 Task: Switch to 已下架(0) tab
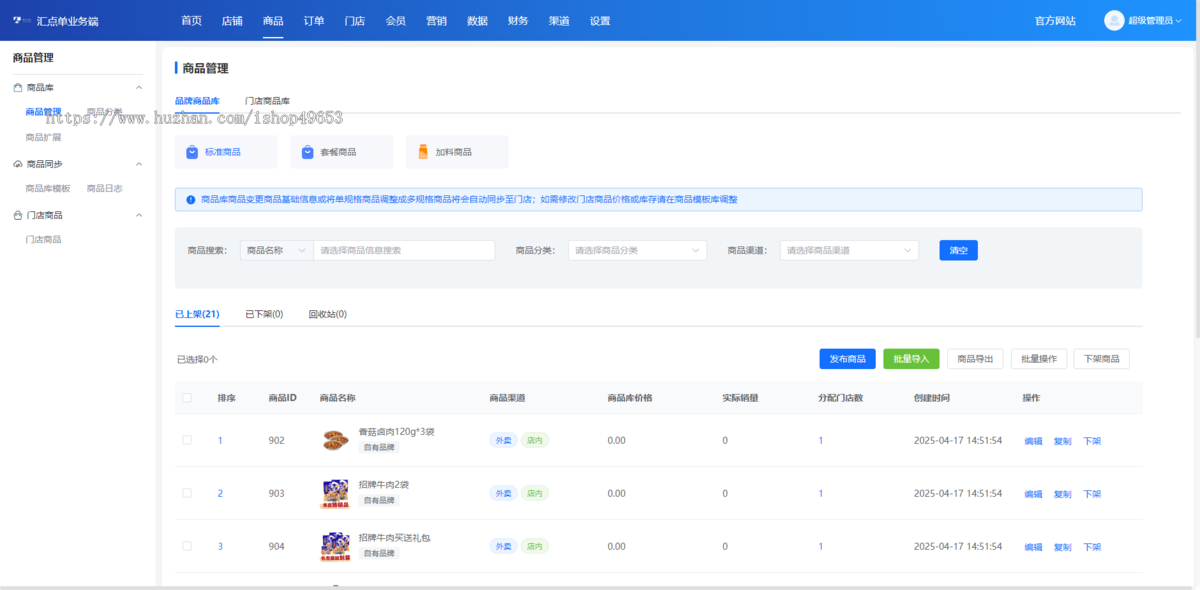pos(264,314)
